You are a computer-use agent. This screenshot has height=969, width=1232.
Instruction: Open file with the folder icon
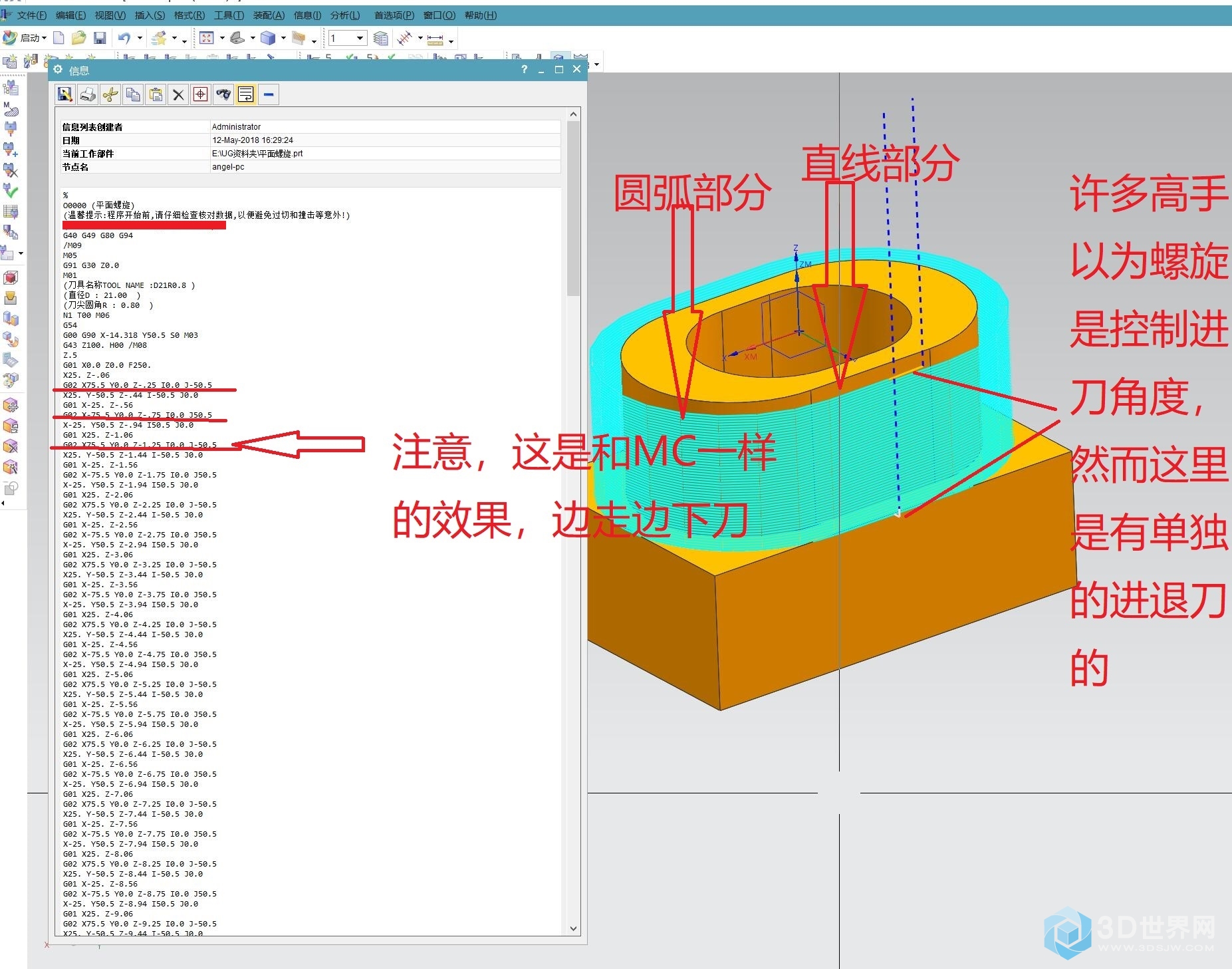[79, 38]
